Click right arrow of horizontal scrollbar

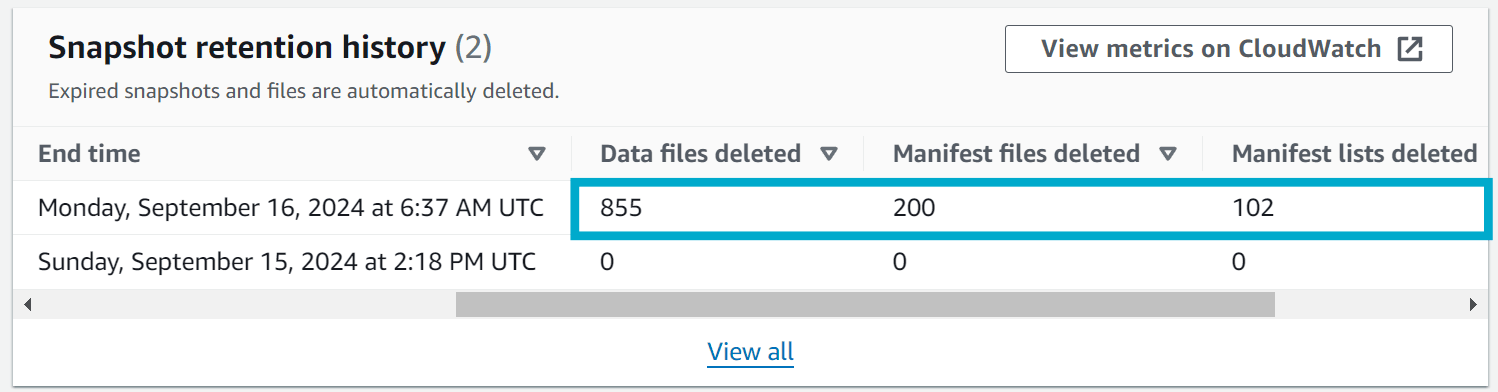[1472, 304]
